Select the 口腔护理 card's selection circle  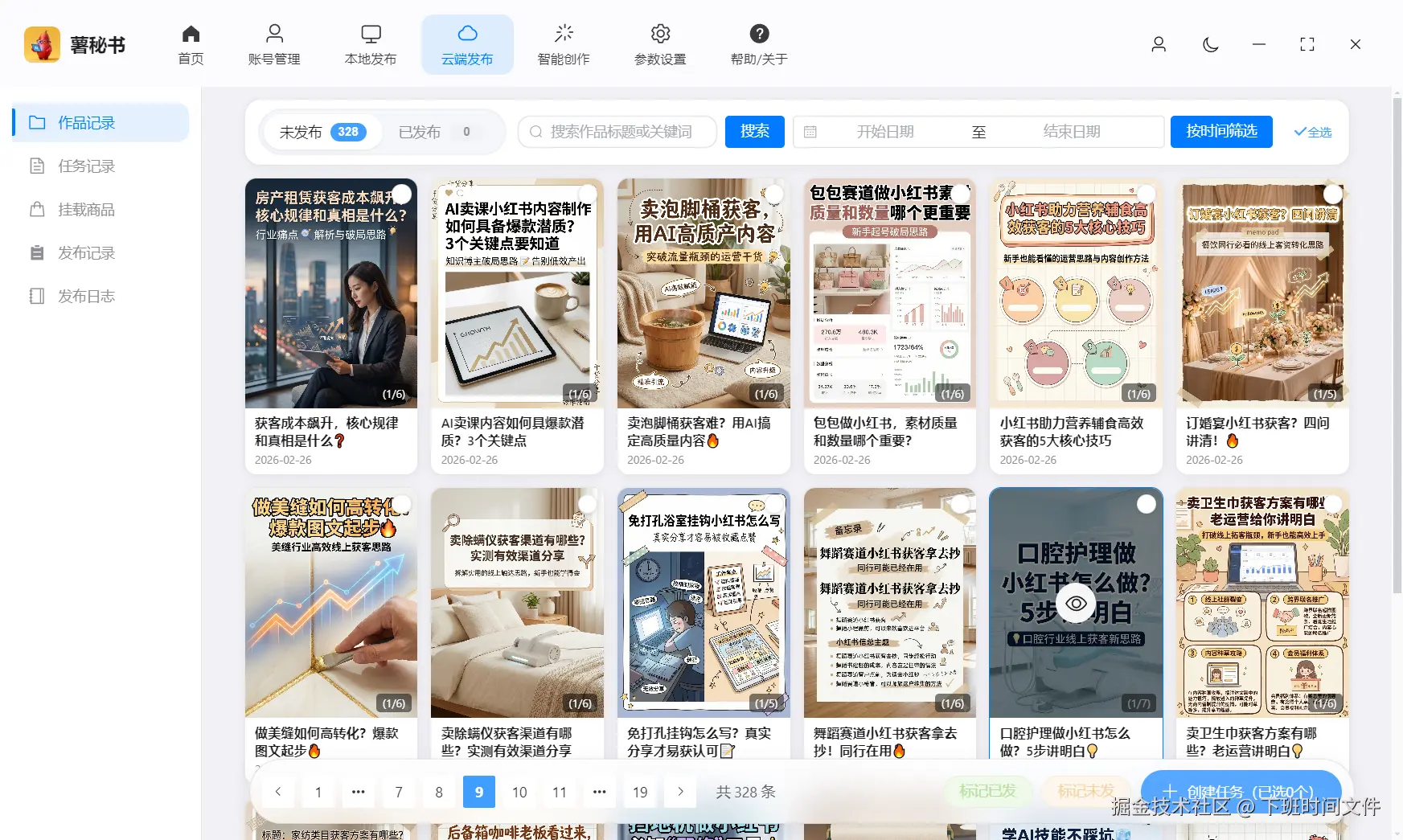point(1146,503)
